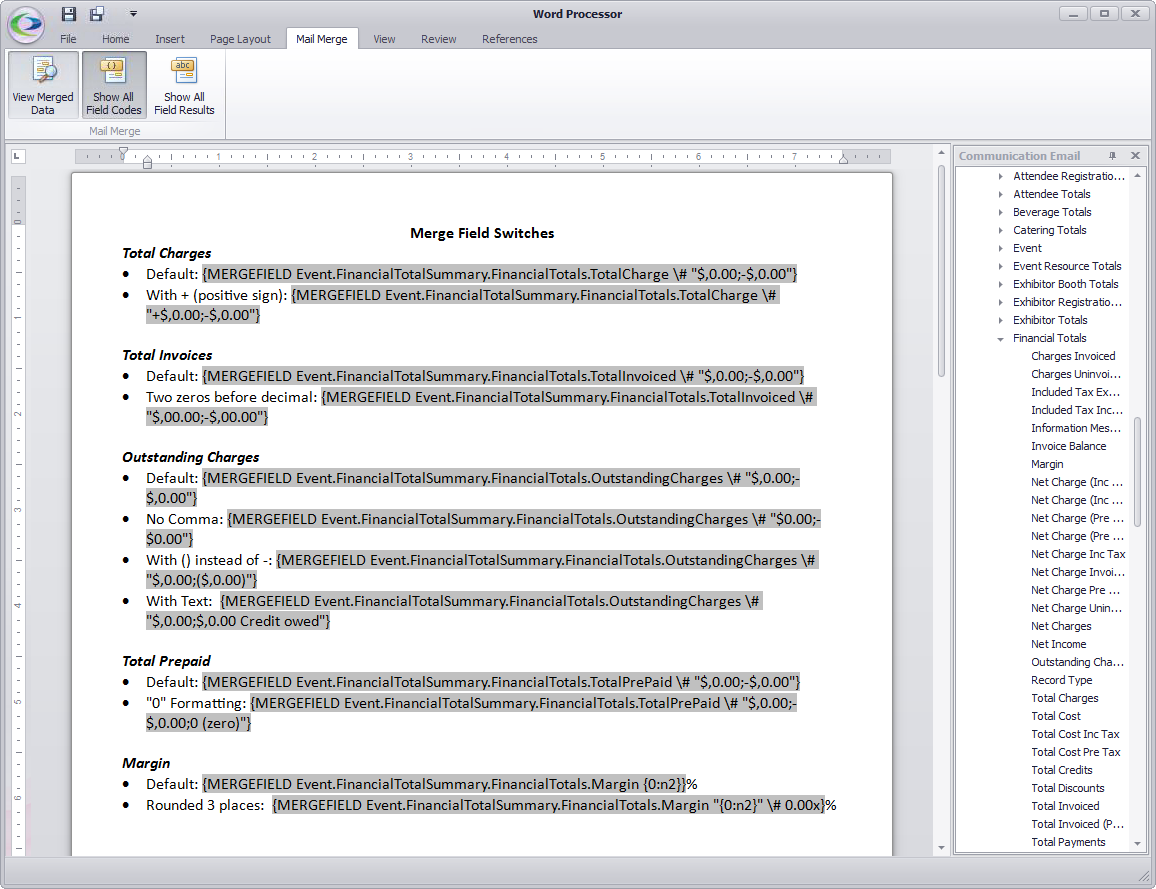Open the Page Layout tab
This screenshot has height=889, width=1156.
click(240, 39)
